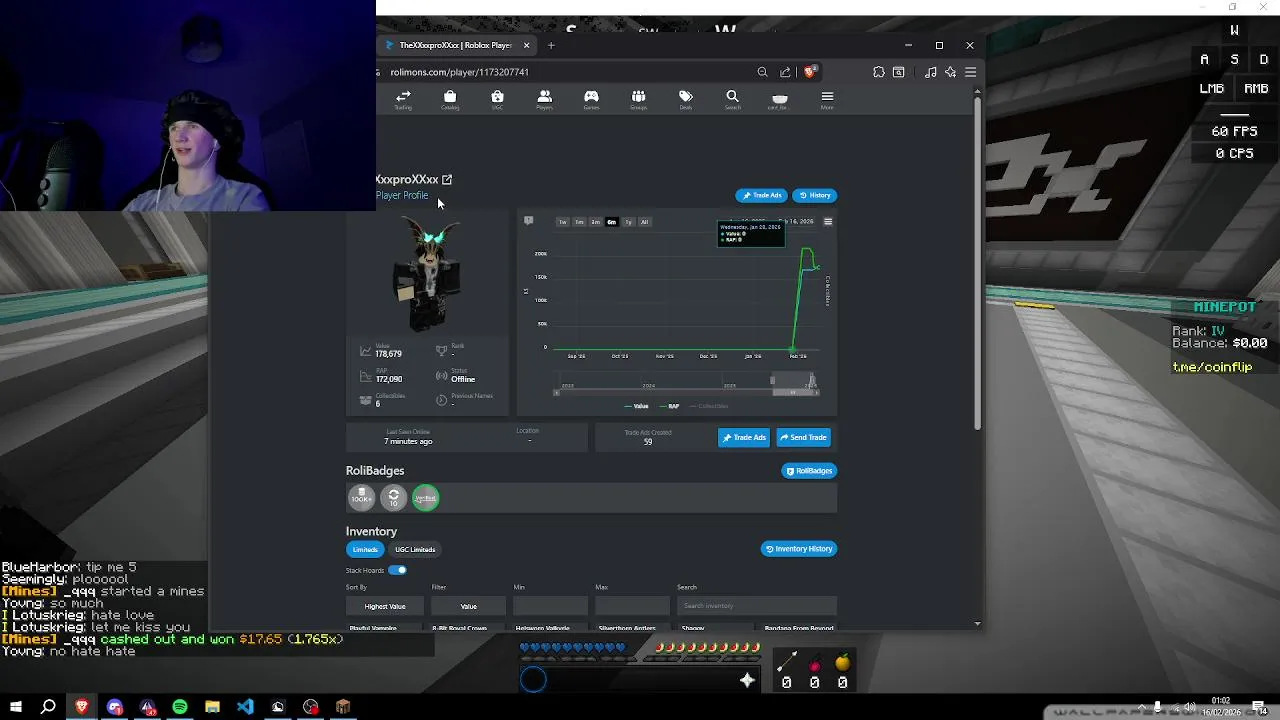
Task: Open the Players nav icon
Action: [x=544, y=100]
